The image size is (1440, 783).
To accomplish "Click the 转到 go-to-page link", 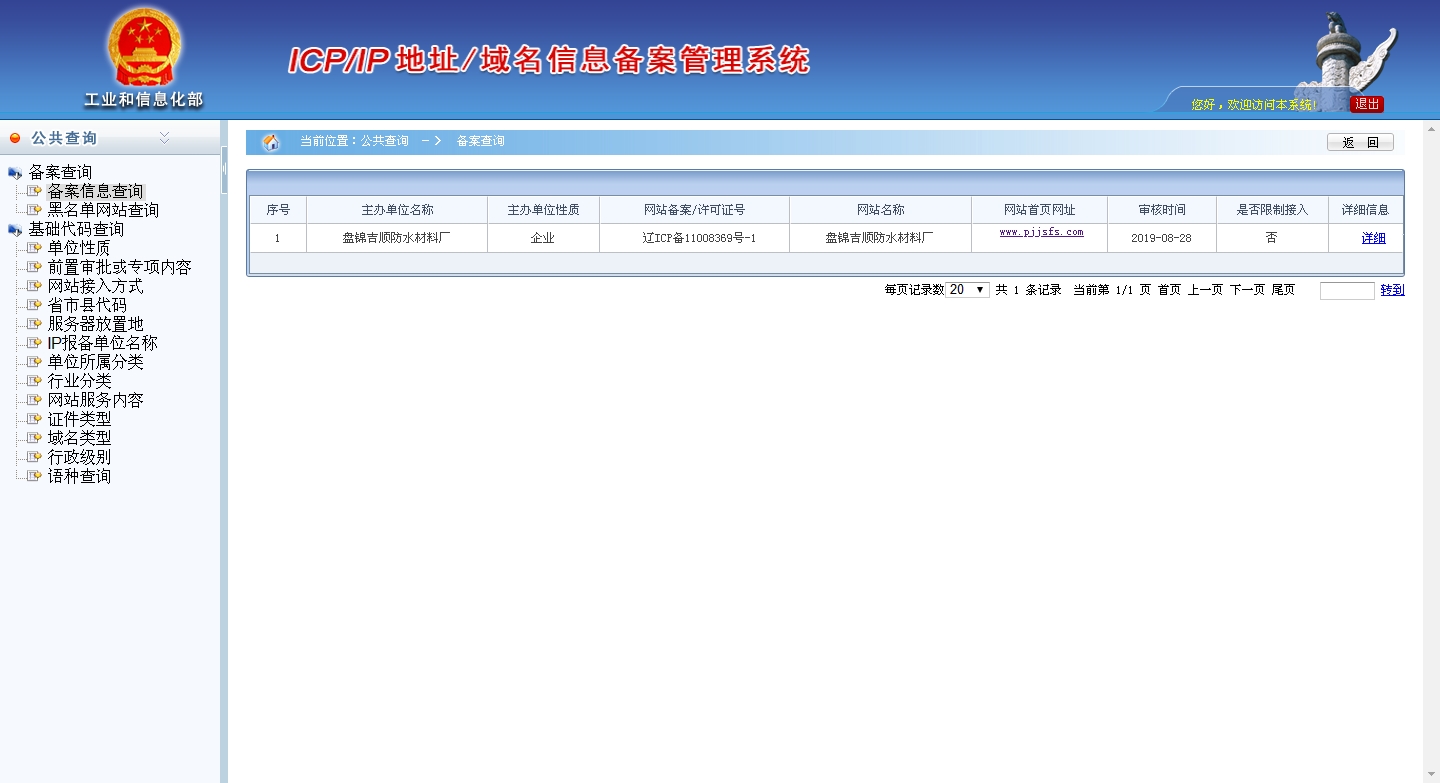I will click(1392, 290).
